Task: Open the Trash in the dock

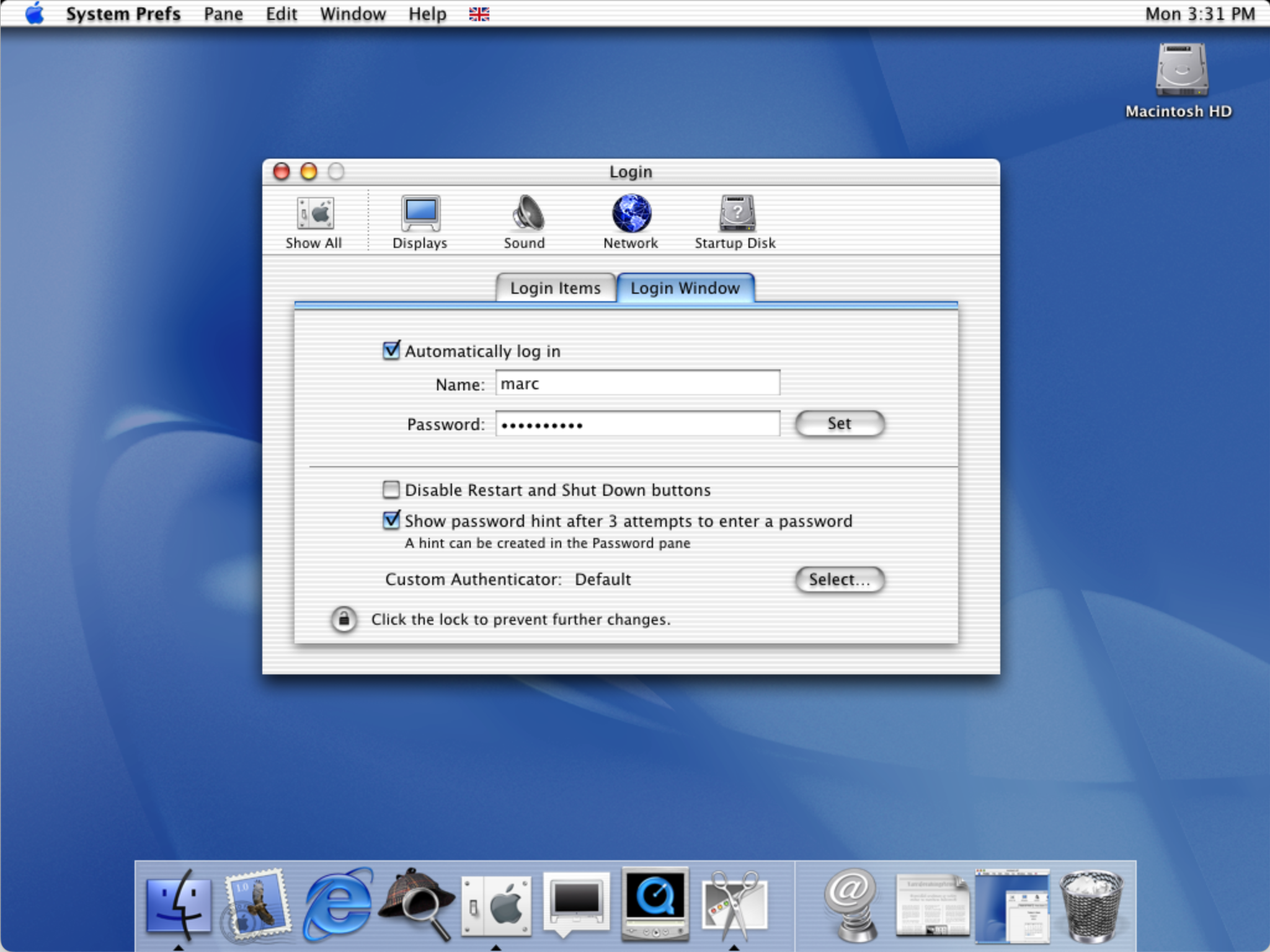Action: point(1091,905)
